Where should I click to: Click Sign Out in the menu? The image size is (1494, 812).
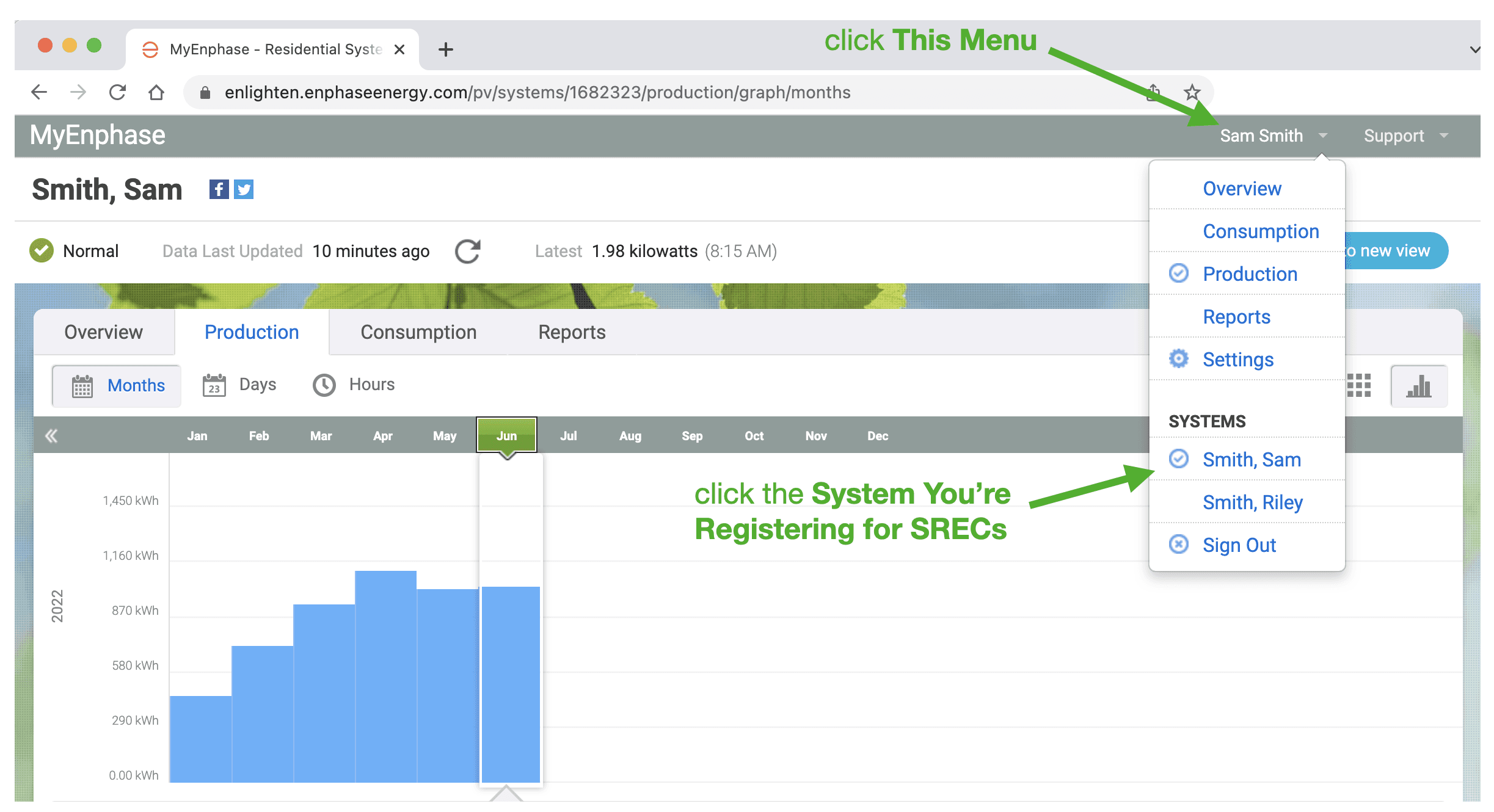tap(1239, 545)
